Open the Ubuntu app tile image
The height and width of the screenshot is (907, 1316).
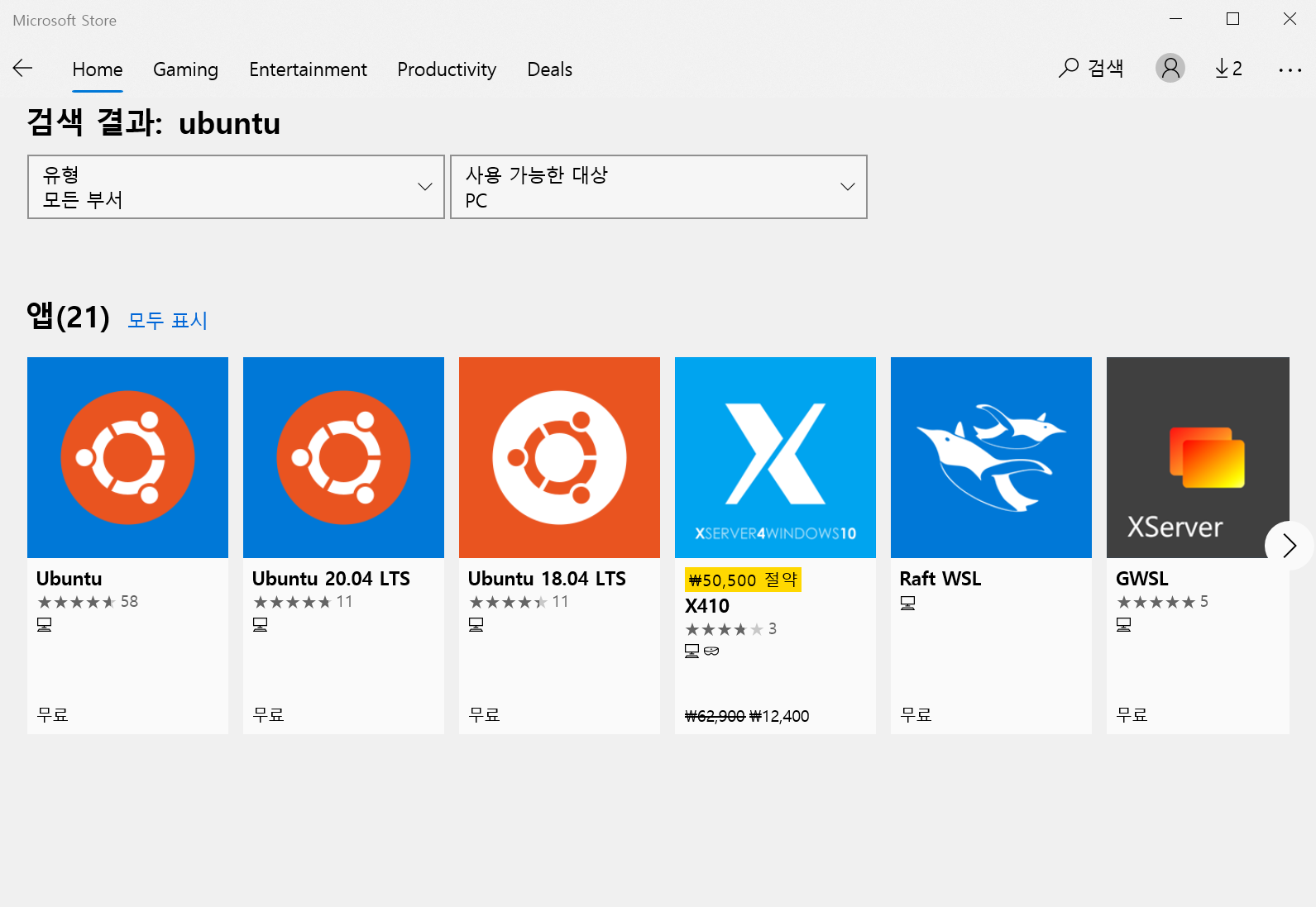tap(127, 457)
